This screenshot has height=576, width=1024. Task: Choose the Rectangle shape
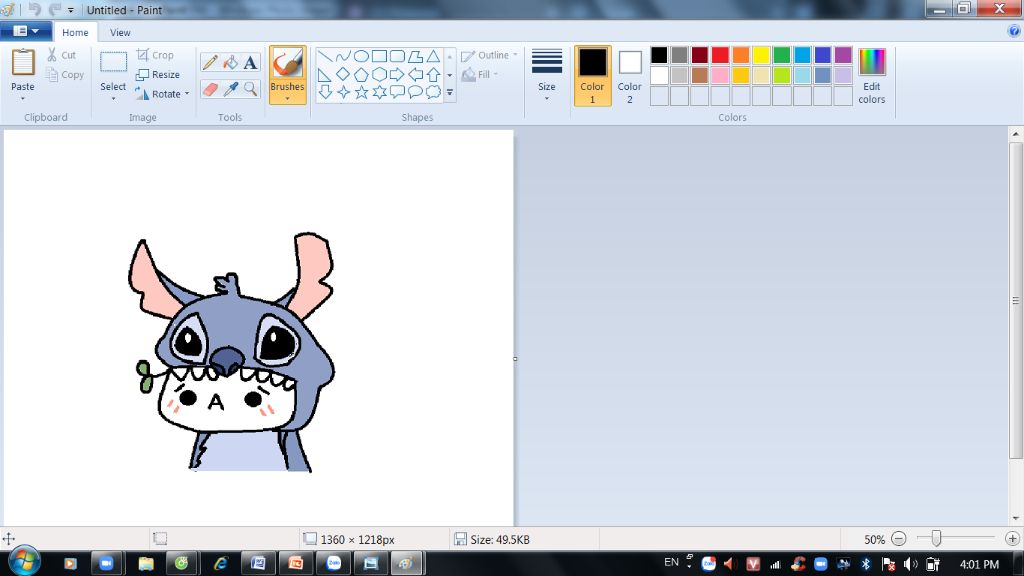click(379, 57)
